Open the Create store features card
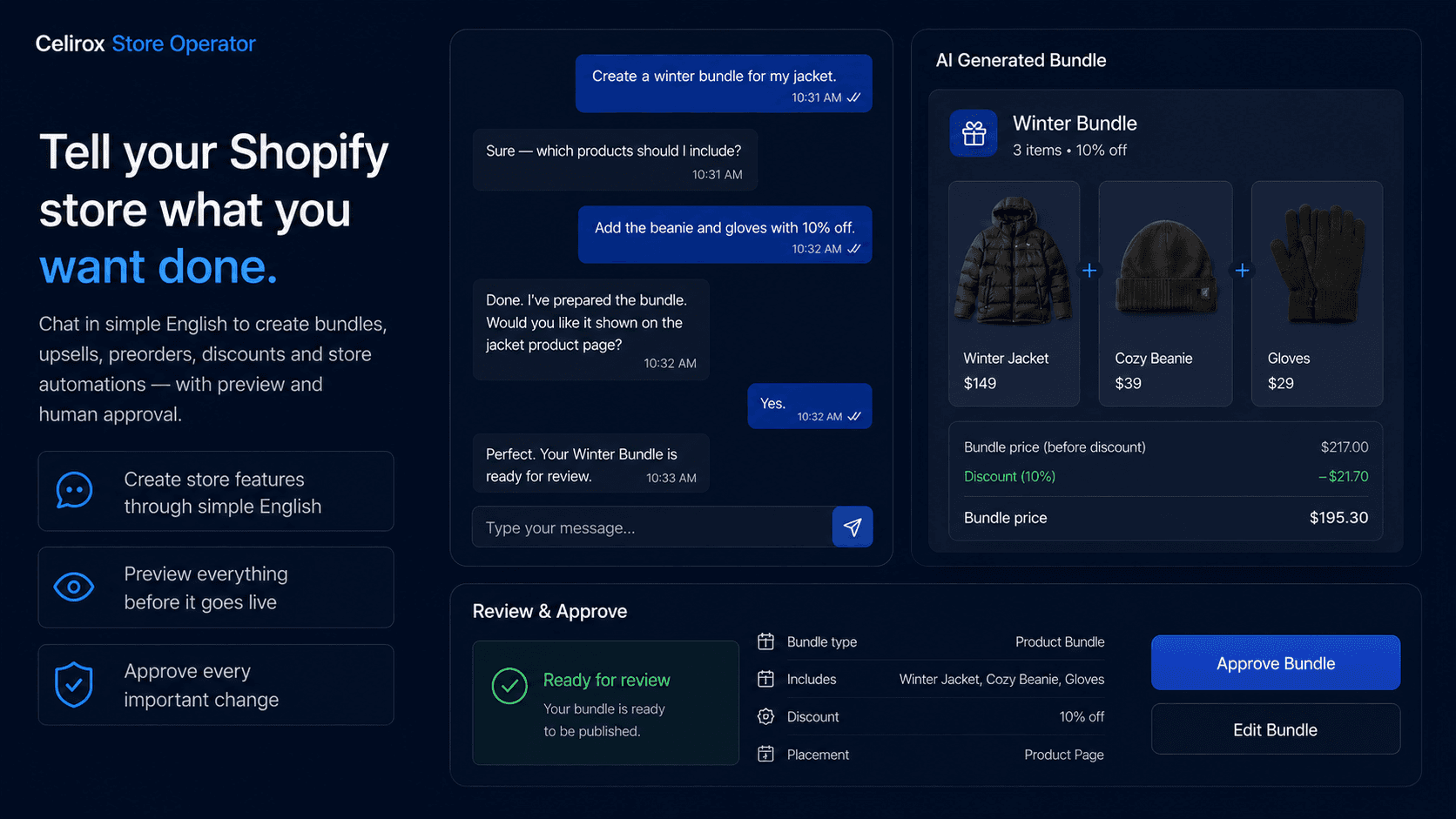This screenshot has height=819, width=1456. (x=216, y=492)
